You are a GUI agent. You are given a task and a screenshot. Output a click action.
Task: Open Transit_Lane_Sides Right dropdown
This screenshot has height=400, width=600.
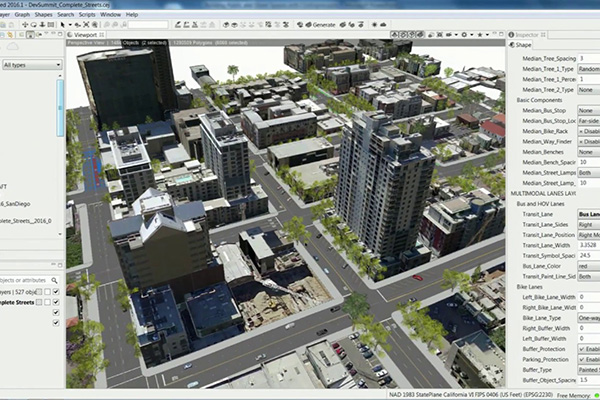589,225
